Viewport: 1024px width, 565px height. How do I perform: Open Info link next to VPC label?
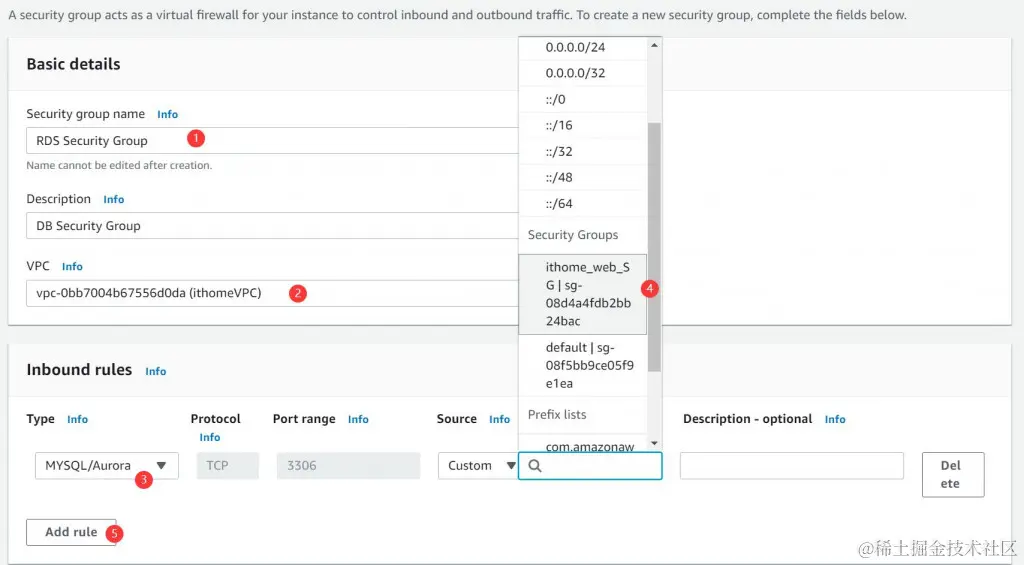tap(72, 266)
